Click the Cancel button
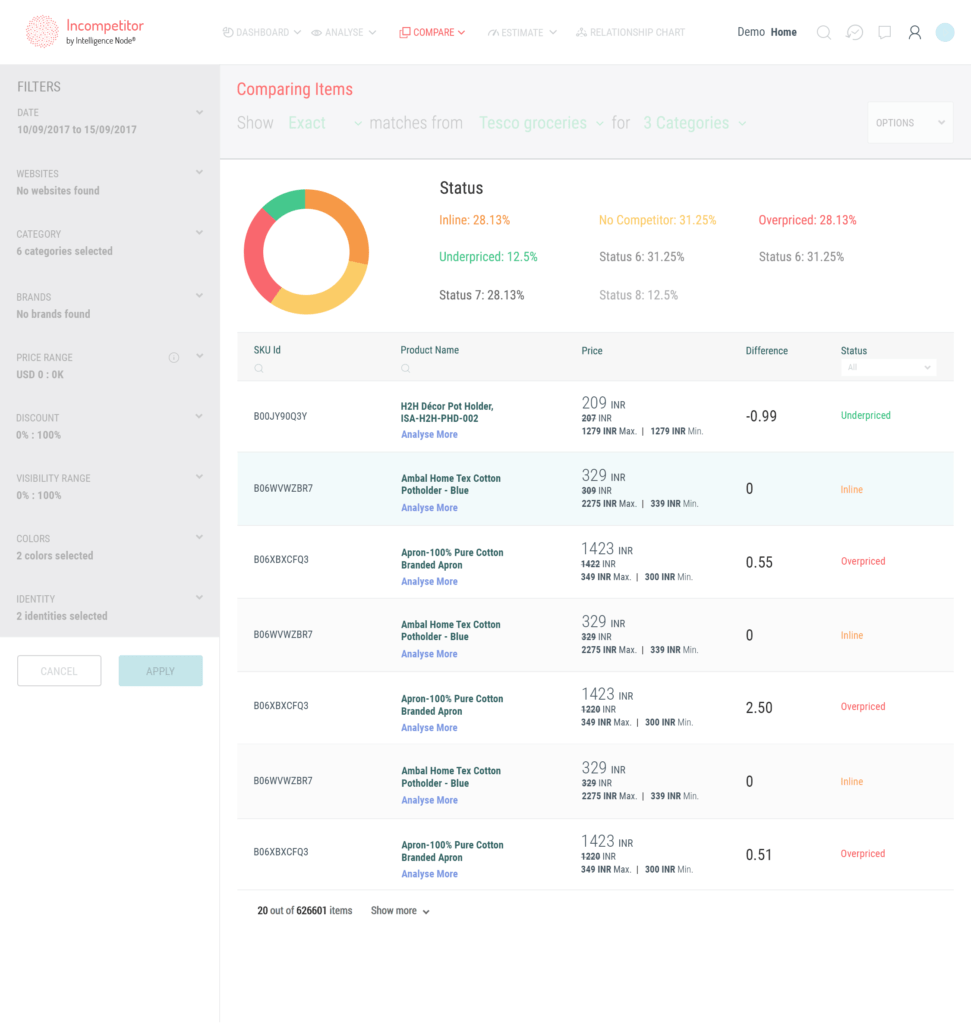The width and height of the screenshot is (971, 1024). pos(59,671)
